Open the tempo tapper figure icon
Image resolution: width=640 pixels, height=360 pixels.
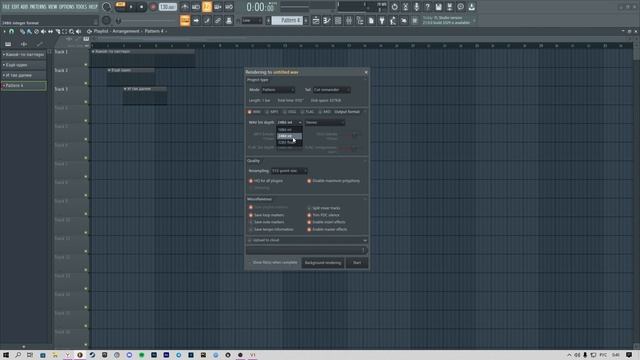(x=393, y=20)
